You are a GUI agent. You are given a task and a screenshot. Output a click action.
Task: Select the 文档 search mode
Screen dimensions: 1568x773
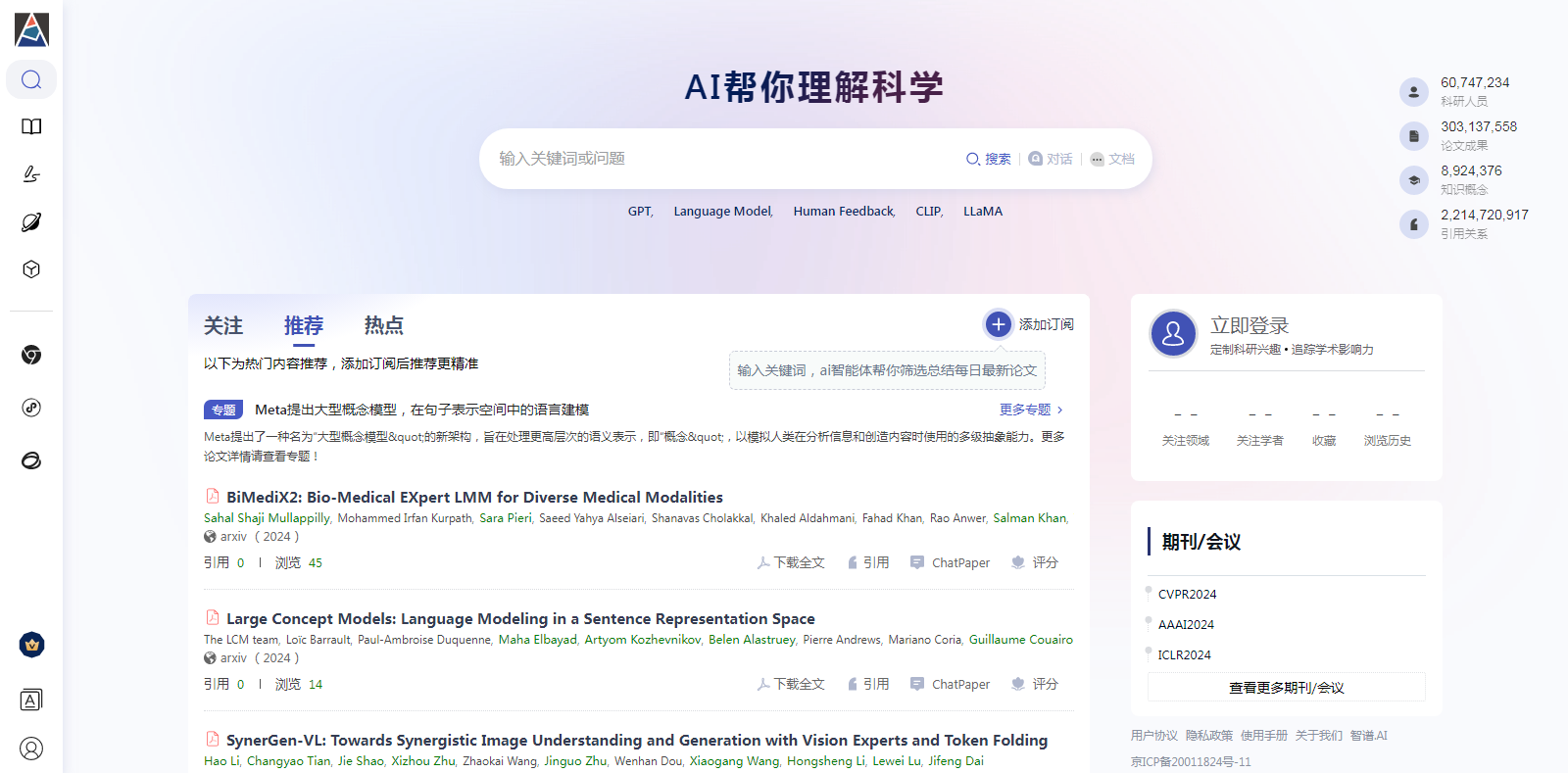(x=1112, y=159)
